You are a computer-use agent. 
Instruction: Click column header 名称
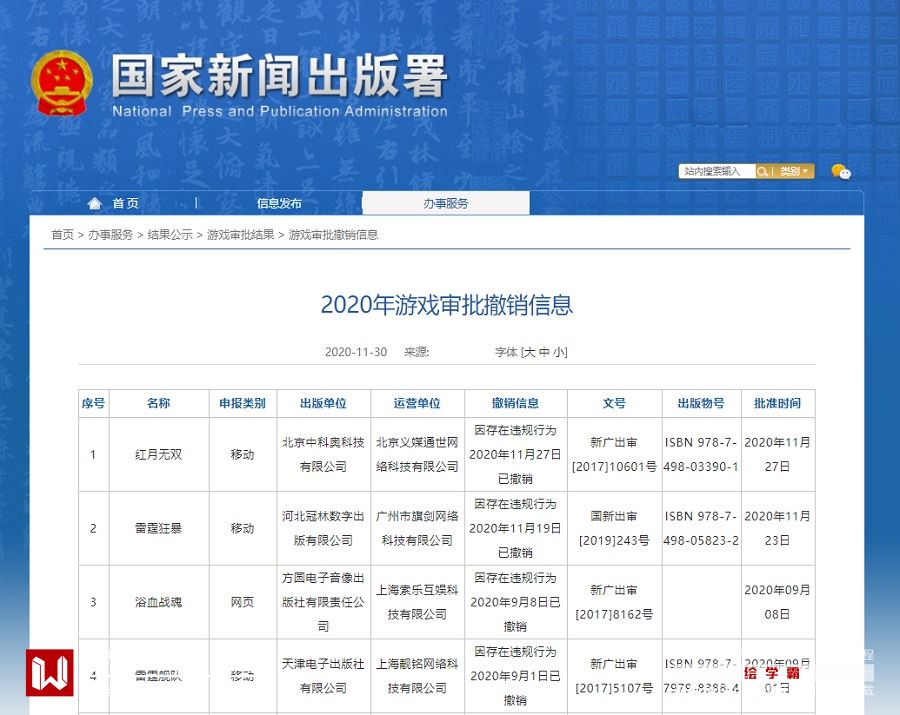click(x=159, y=403)
